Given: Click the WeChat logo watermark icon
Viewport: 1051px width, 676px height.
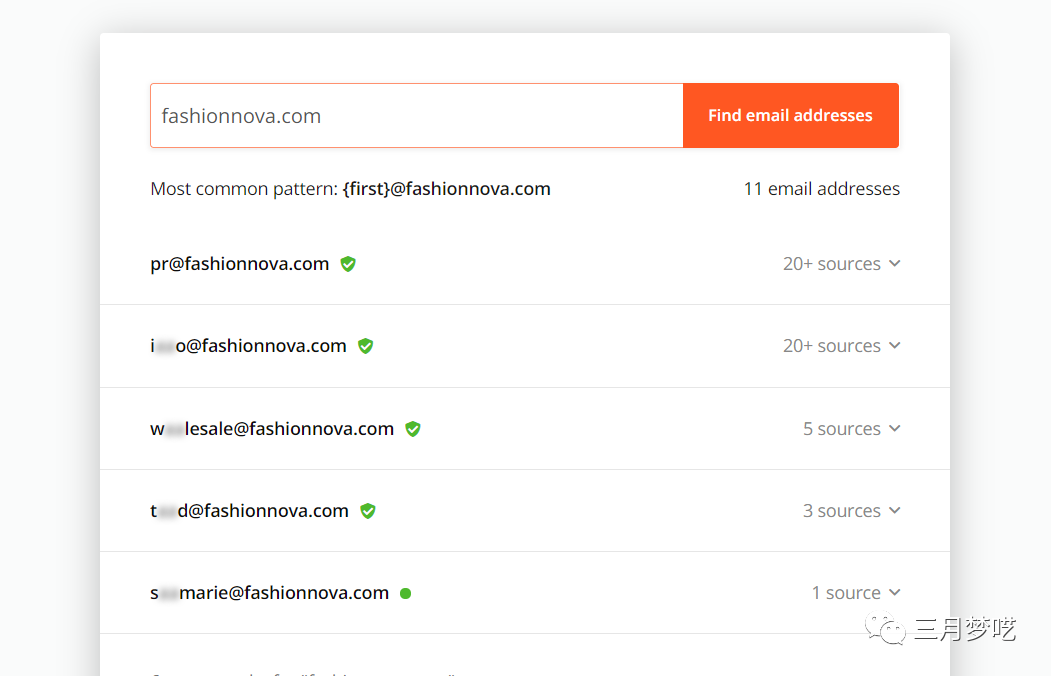Looking at the screenshot, I should [x=886, y=629].
